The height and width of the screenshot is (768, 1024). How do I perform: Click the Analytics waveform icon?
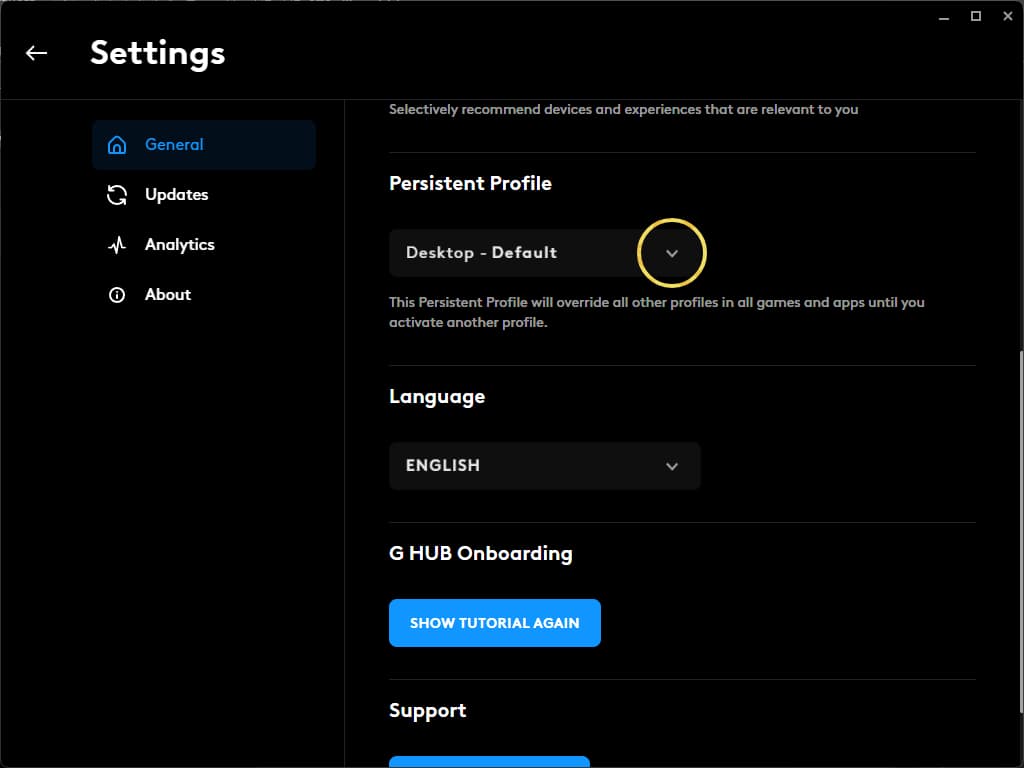click(x=117, y=244)
